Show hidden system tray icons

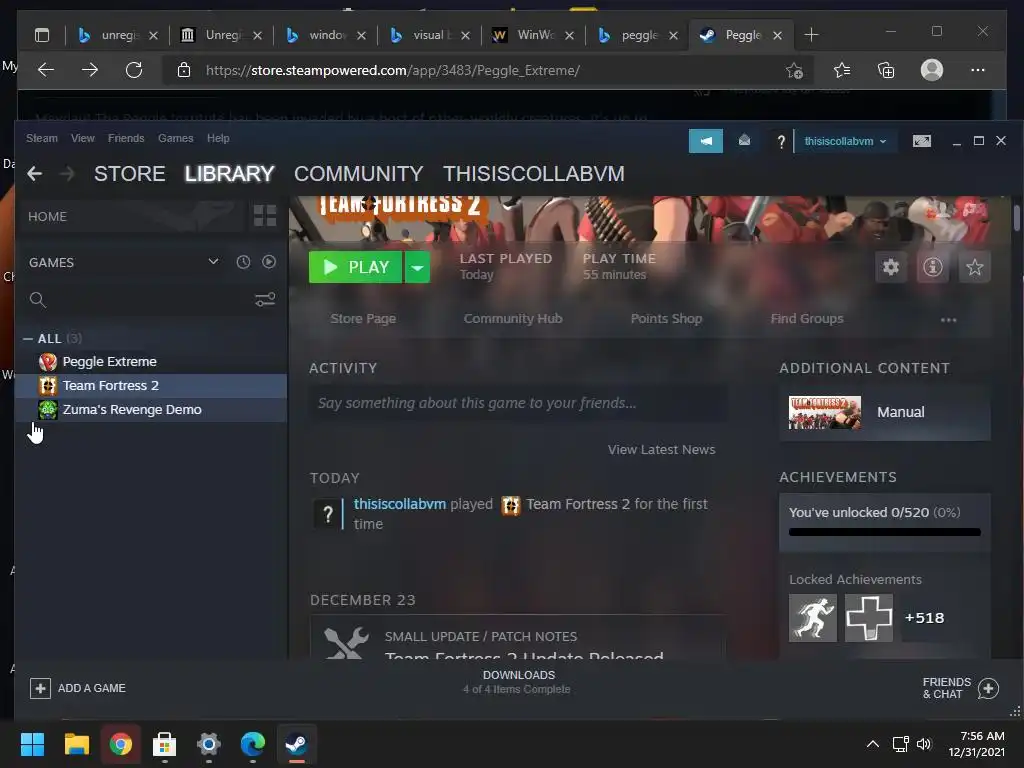pyautogui.click(x=872, y=744)
